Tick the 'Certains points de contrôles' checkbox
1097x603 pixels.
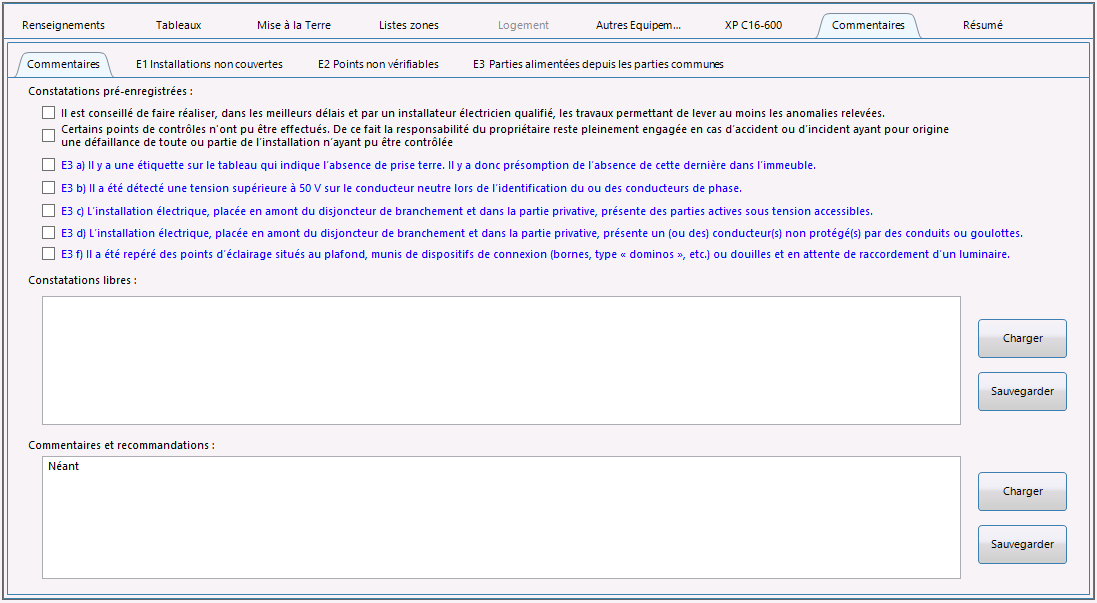49,136
